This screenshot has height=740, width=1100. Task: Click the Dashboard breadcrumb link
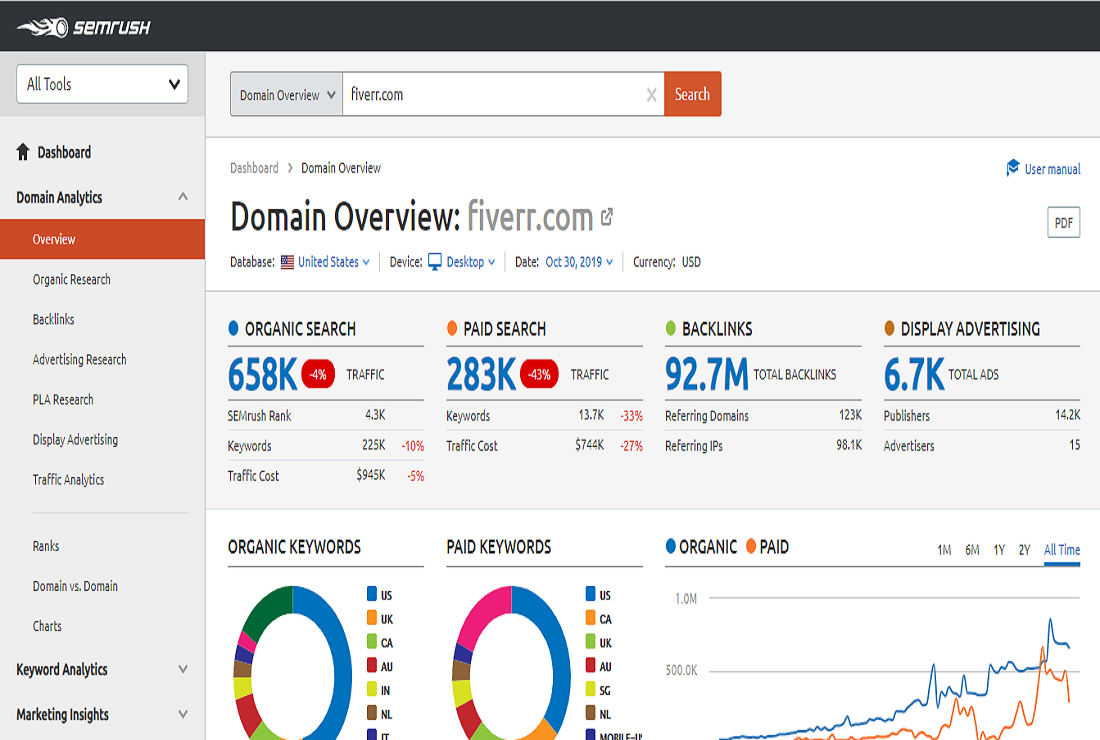coord(253,168)
